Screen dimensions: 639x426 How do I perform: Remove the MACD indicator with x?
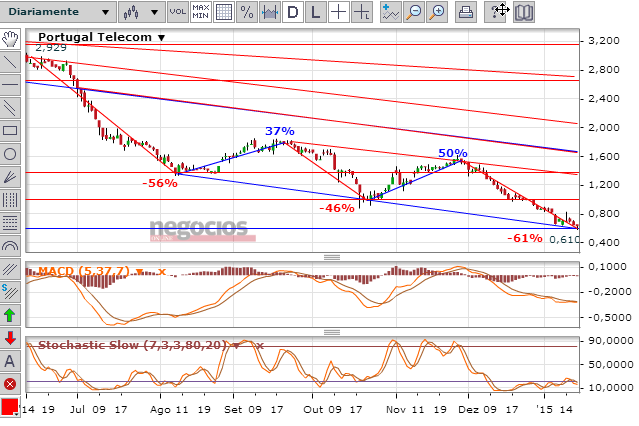pyautogui.click(x=162, y=272)
